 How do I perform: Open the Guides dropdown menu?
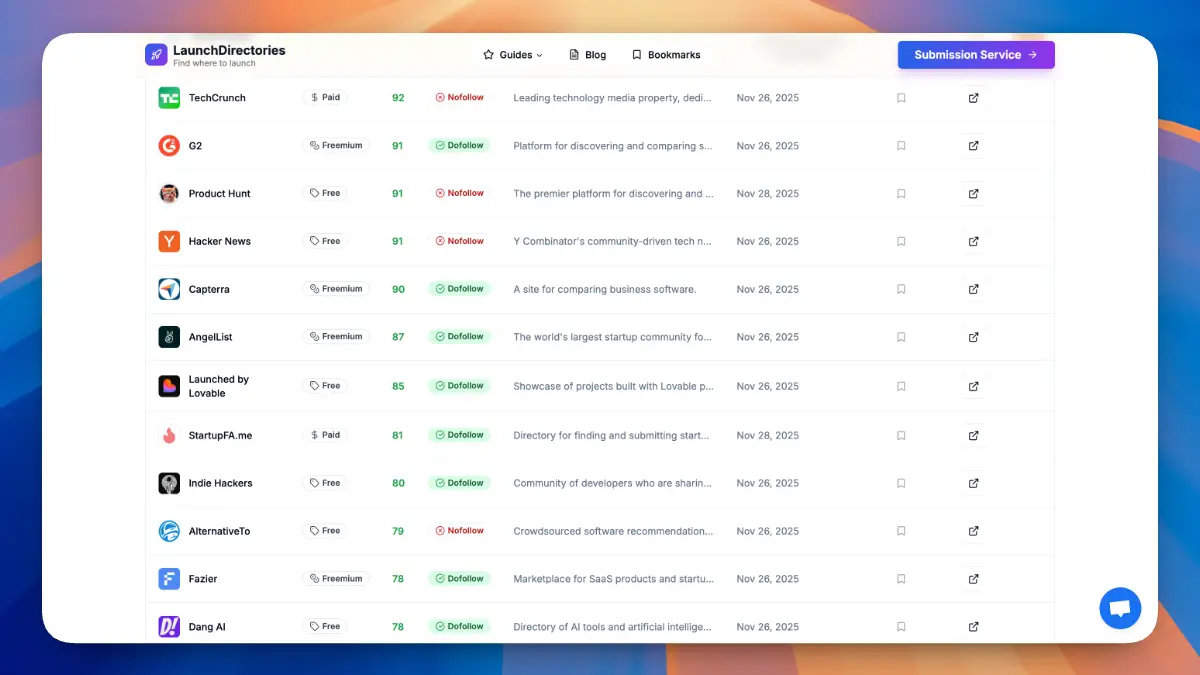click(x=513, y=55)
